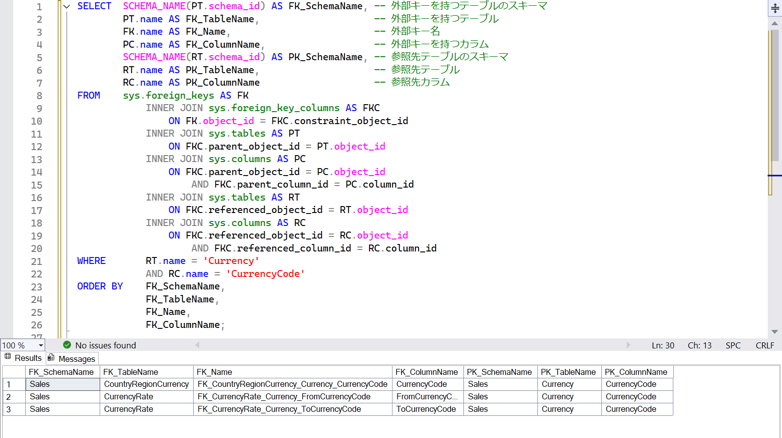Click the FK_CurrencyRate_Currency_FromCurrencyCode cell
Image resolution: width=782 pixels, height=438 pixels.
[x=293, y=397]
